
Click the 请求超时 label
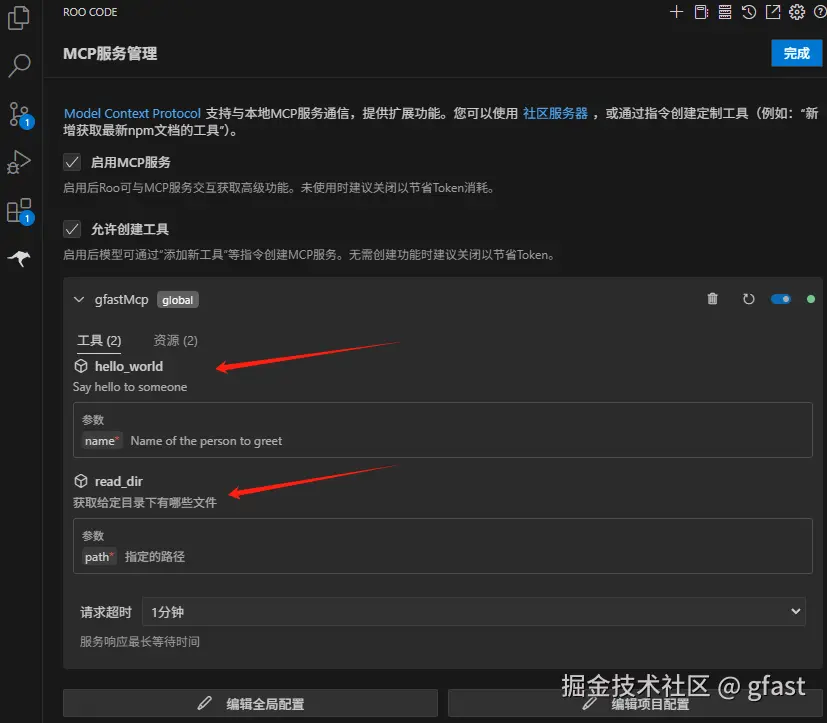[x=105, y=612]
